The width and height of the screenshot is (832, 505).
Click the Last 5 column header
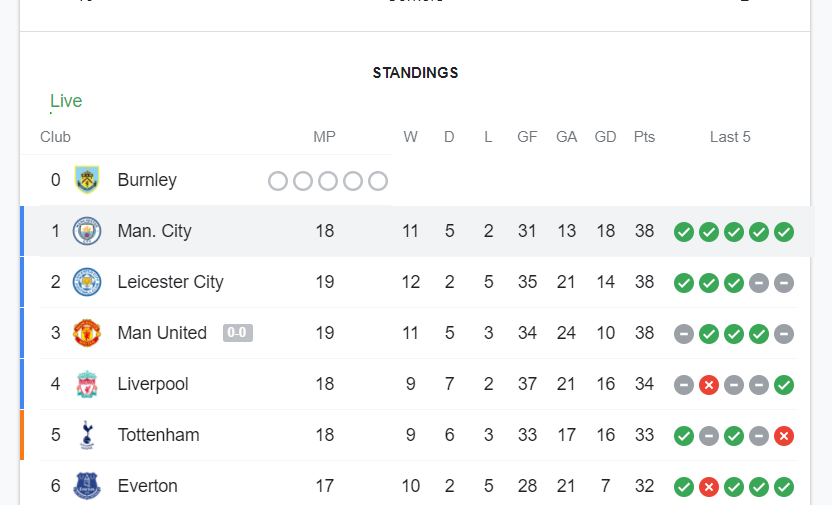point(730,137)
